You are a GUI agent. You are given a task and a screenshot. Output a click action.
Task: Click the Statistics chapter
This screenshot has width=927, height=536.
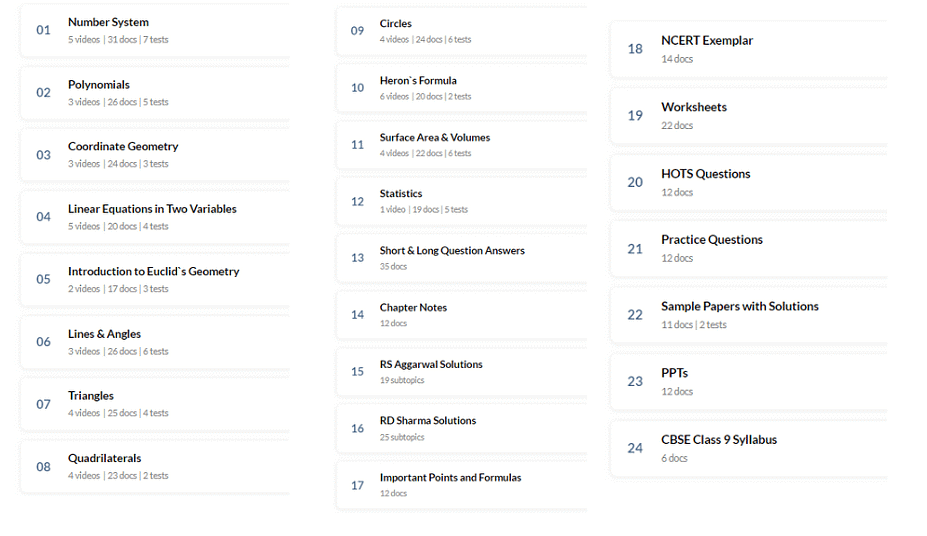401,194
